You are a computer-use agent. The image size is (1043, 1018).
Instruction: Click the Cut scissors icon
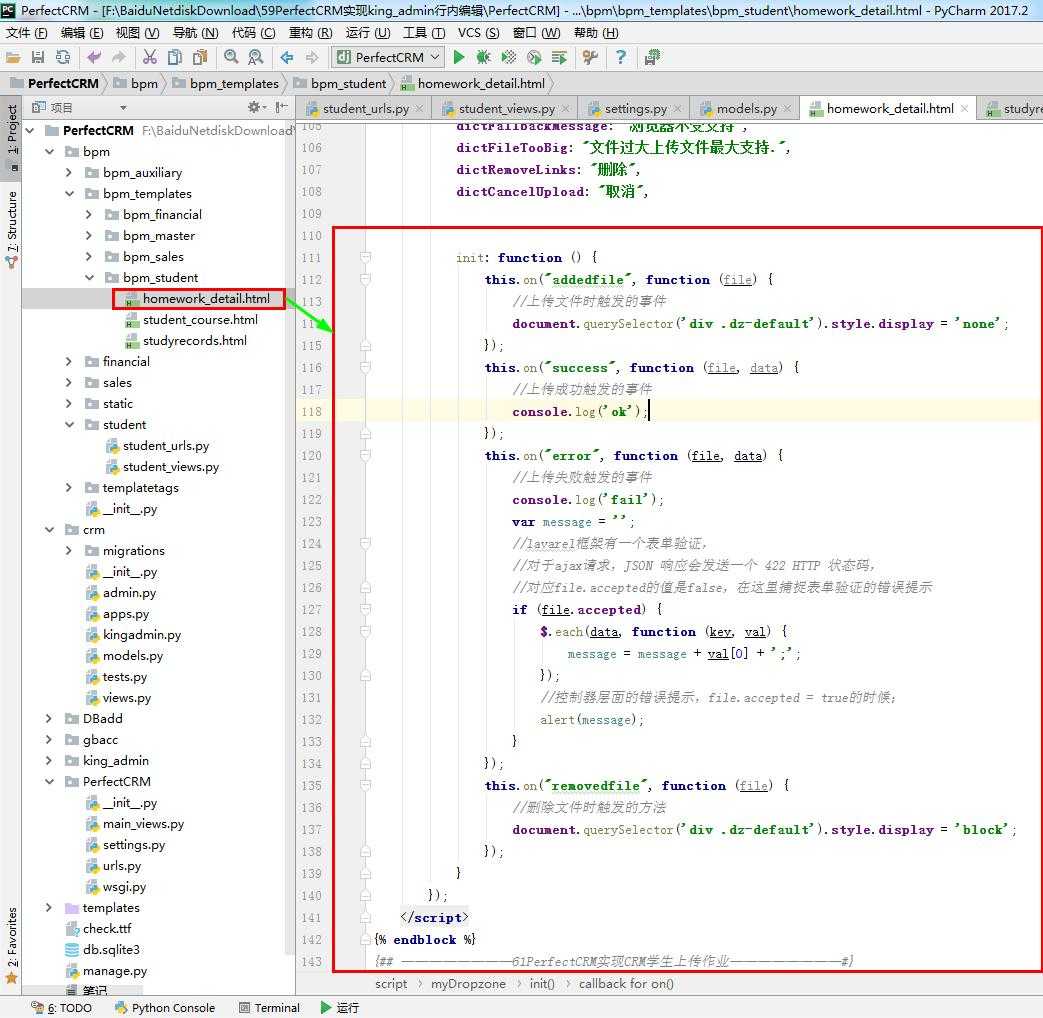[x=150, y=58]
